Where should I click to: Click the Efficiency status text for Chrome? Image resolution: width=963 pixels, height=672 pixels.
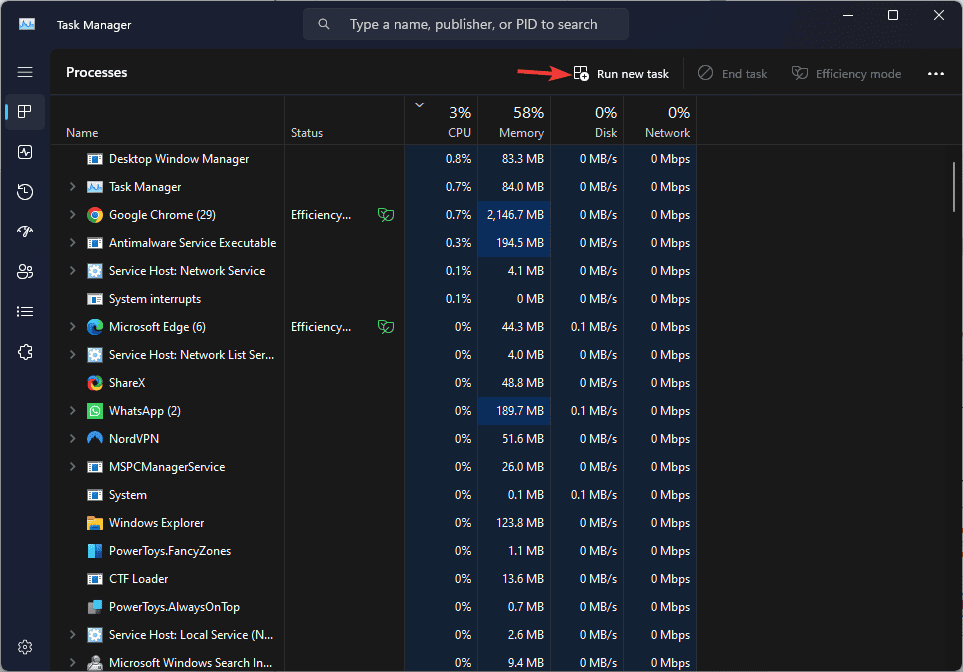321,215
